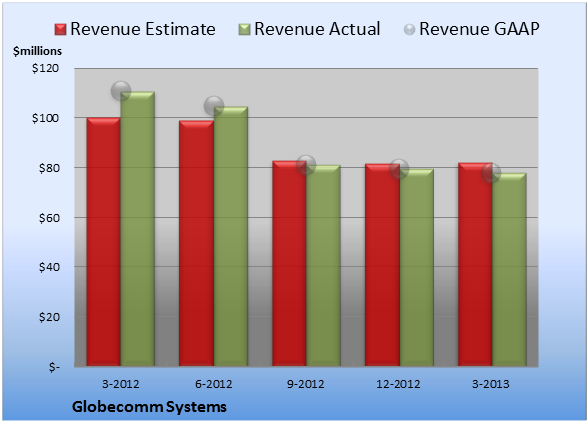The width and height of the screenshot is (588, 422).
Task: Select the red estimate bar for 3-2013
Action: 475,264
